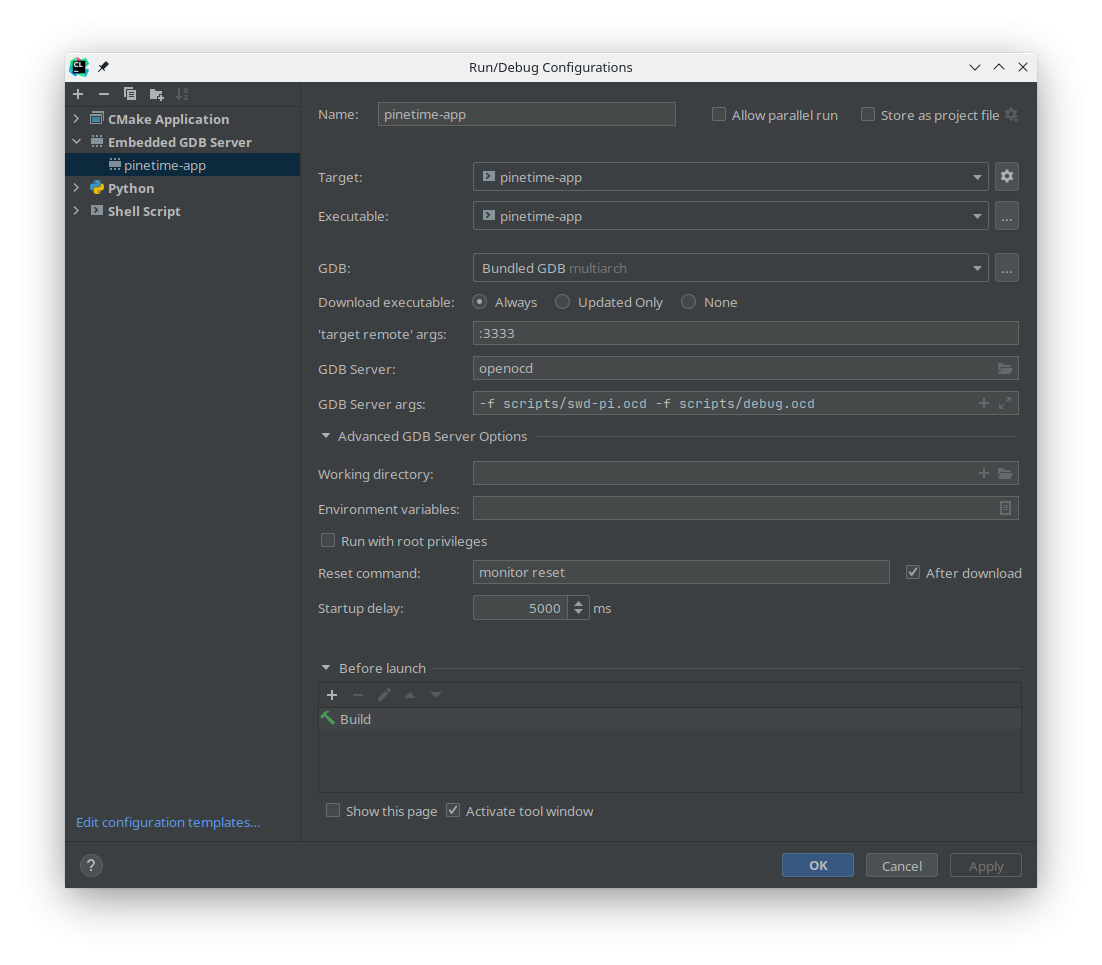The height and width of the screenshot is (965, 1102).
Task: Collapse Advanced GDB Server Options section
Action: (x=326, y=436)
